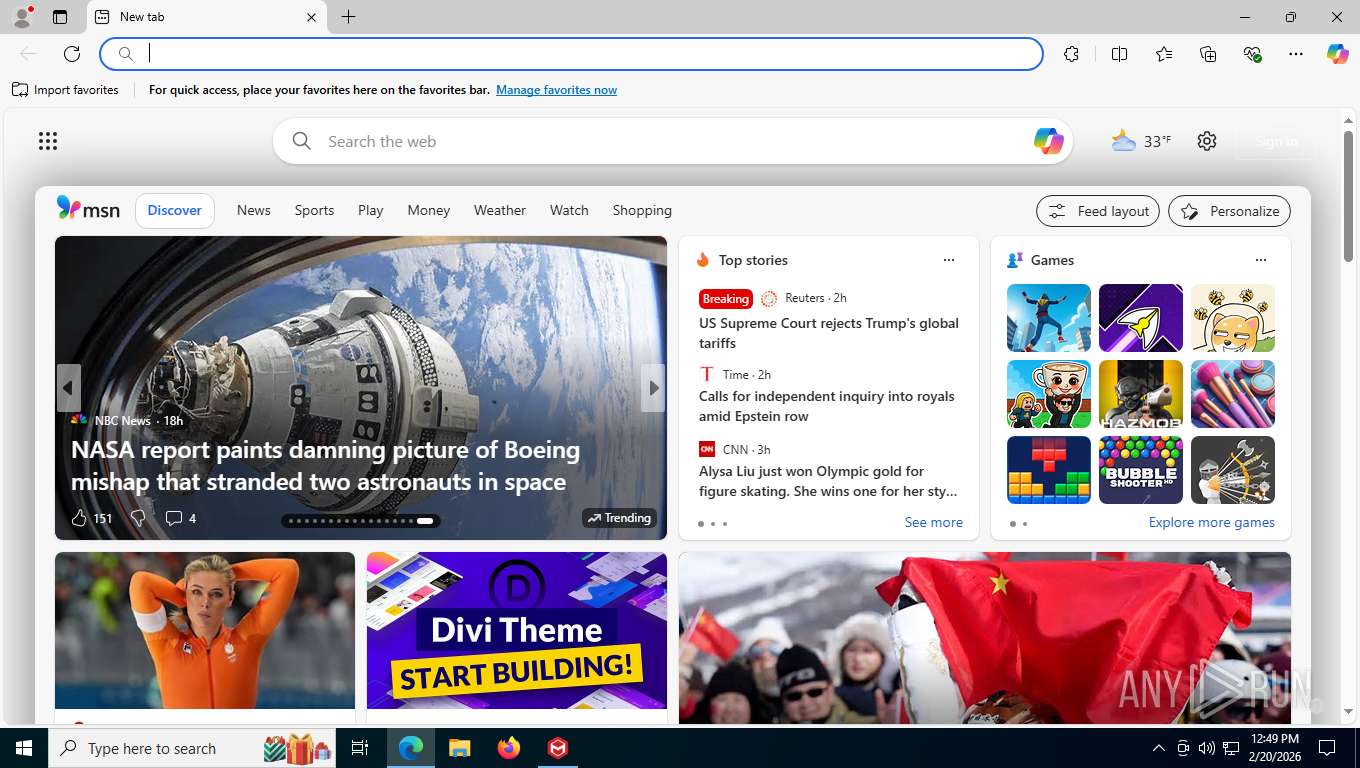Open the apps grid launcher

pyautogui.click(x=48, y=141)
